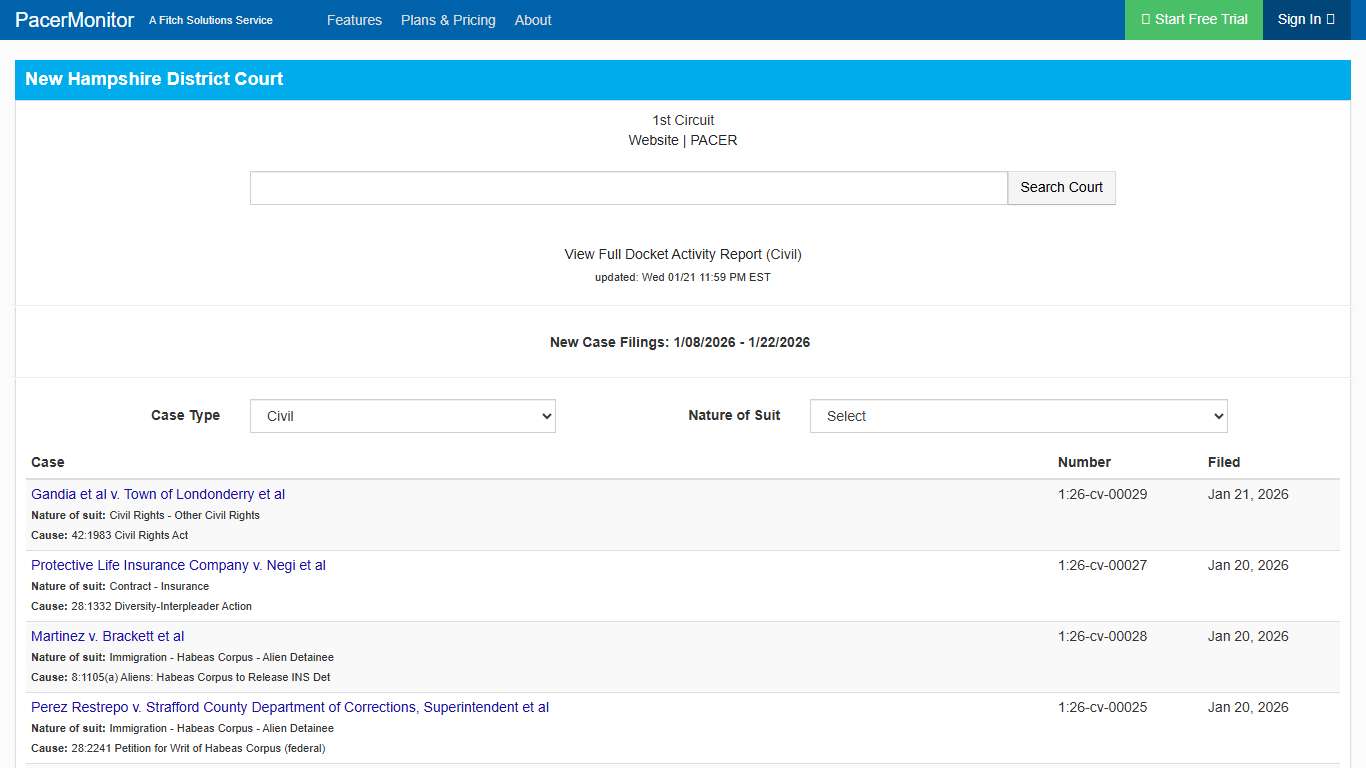Click the Sign In padlock icon
The width and height of the screenshot is (1366, 768).
tap(1330, 19)
